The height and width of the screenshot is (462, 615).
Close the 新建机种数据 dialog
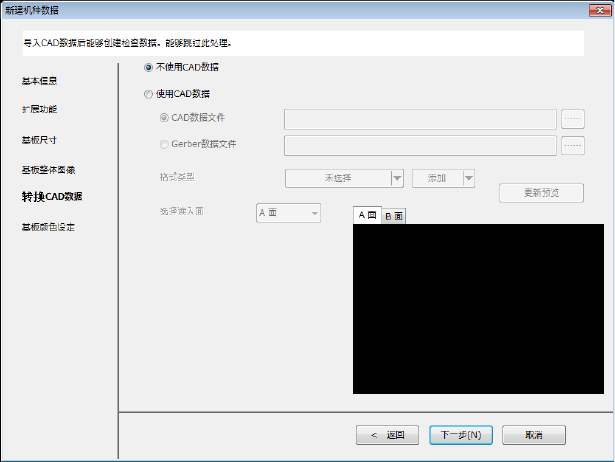coord(600,11)
